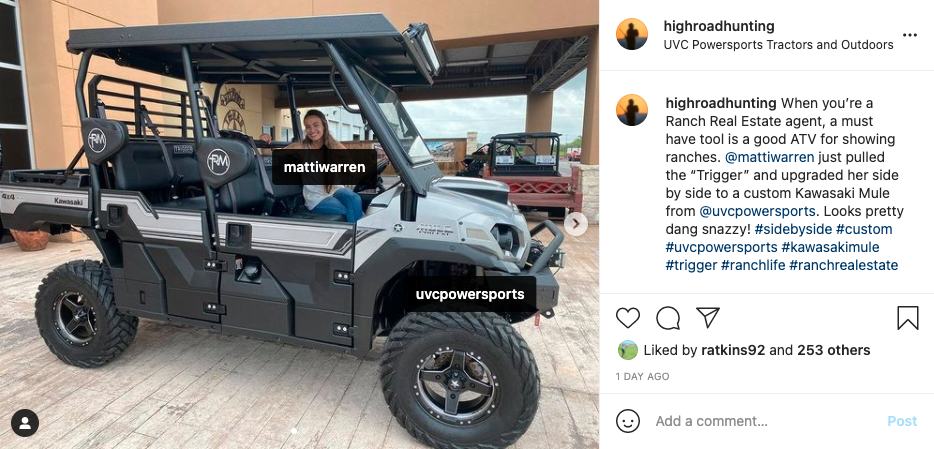The height and width of the screenshot is (449, 934).
Task: Save the post with the bookmark icon
Action: tap(908, 318)
